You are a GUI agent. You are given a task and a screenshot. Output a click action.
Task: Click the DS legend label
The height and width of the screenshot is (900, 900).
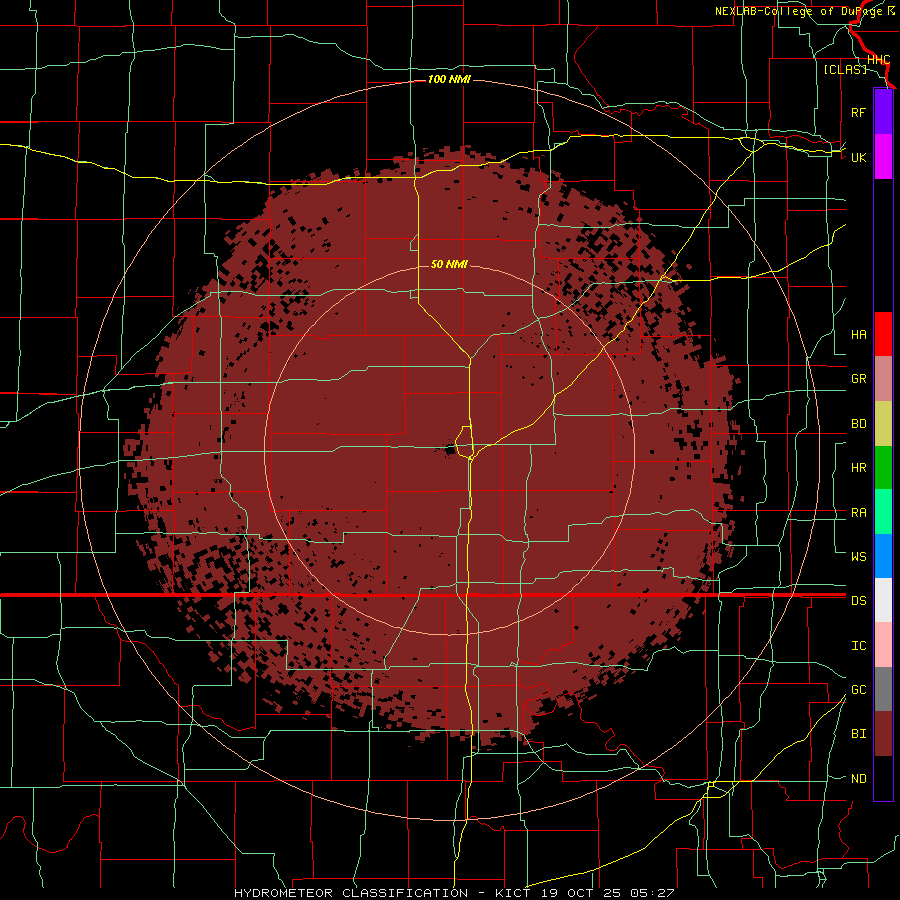coord(858,600)
